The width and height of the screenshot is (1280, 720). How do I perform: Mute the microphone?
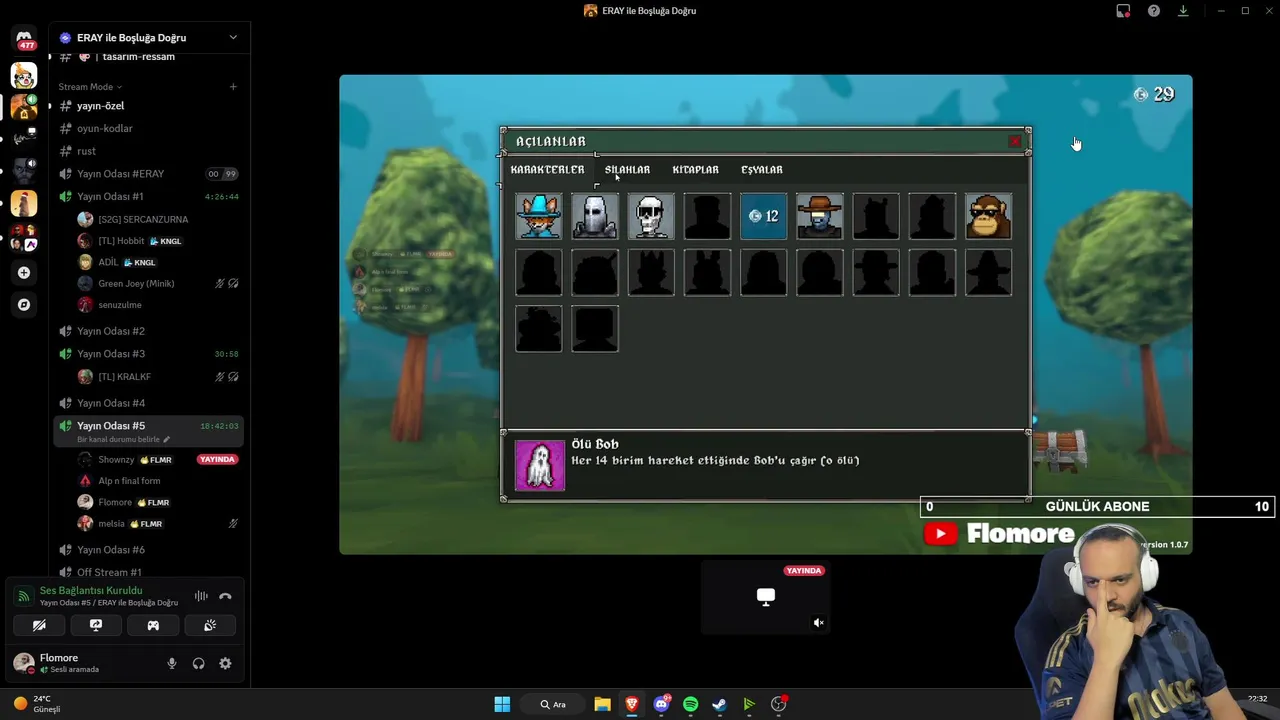(172, 663)
